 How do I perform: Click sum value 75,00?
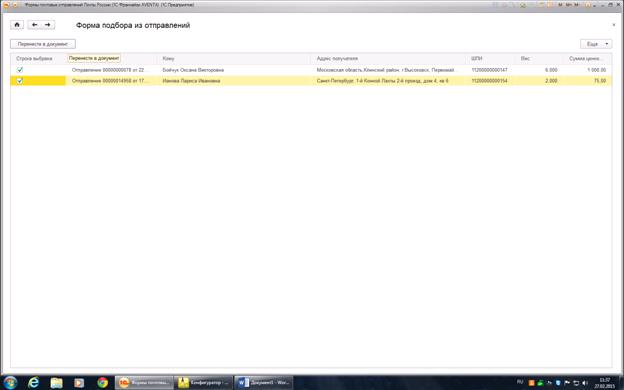pyautogui.click(x=600, y=81)
